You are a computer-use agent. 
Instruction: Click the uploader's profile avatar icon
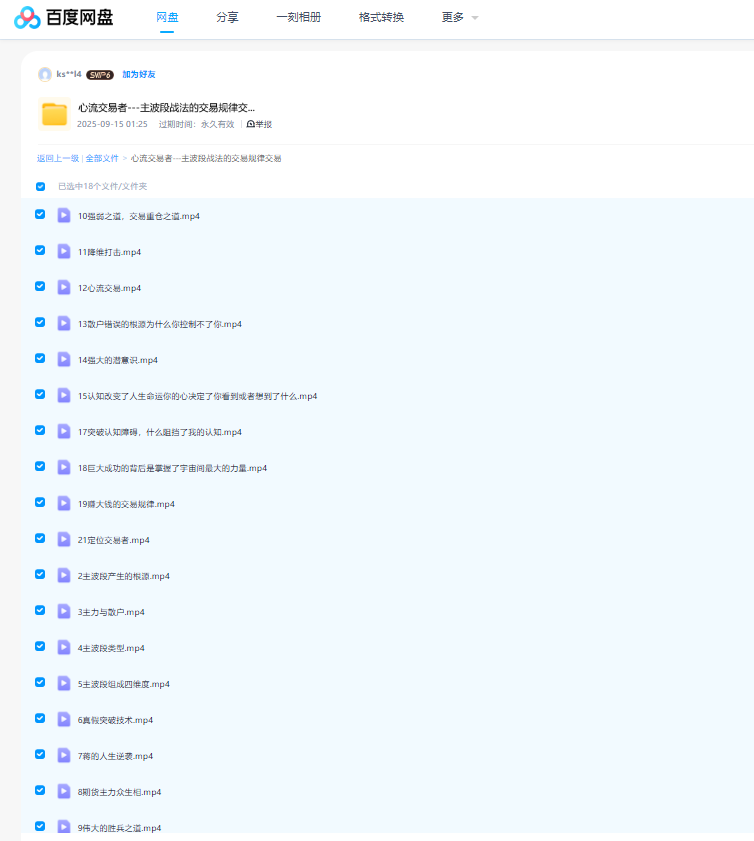[45, 74]
